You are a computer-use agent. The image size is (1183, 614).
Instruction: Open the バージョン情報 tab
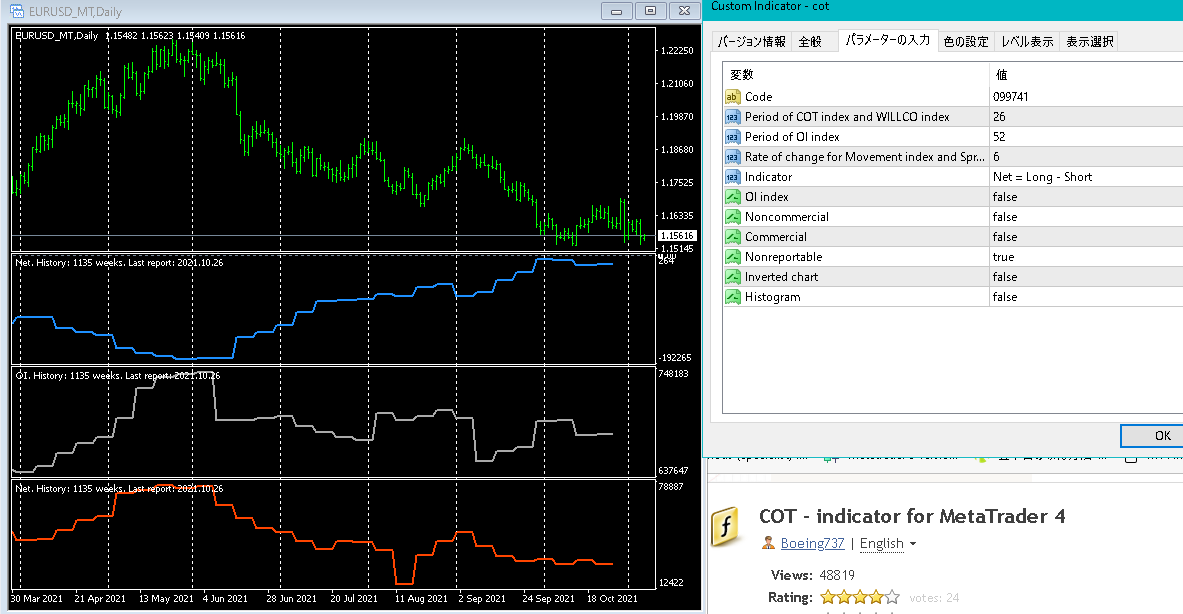pyautogui.click(x=751, y=41)
